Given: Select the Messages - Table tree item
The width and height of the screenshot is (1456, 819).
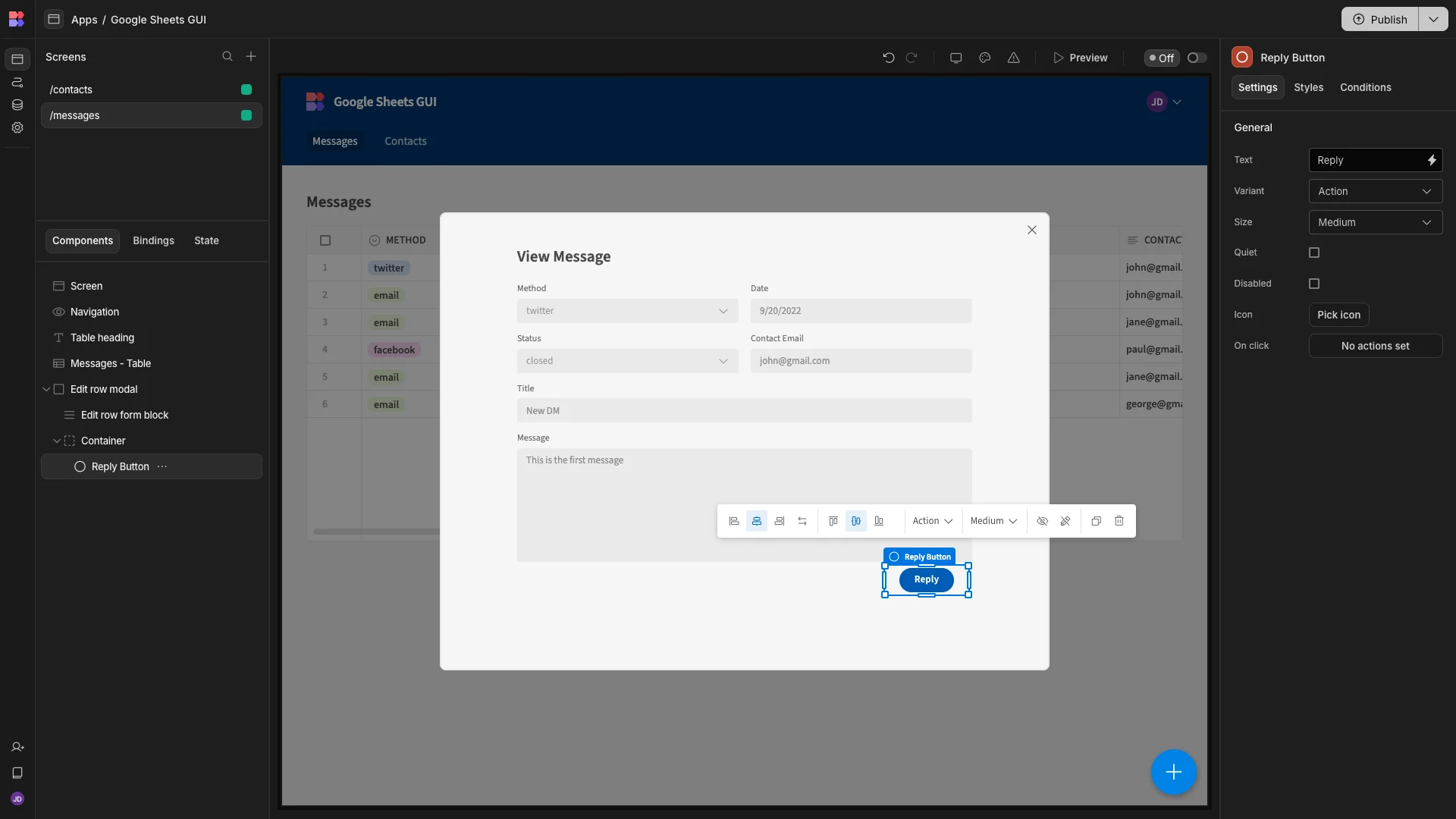Looking at the screenshot, I should [x=151, y=363].
